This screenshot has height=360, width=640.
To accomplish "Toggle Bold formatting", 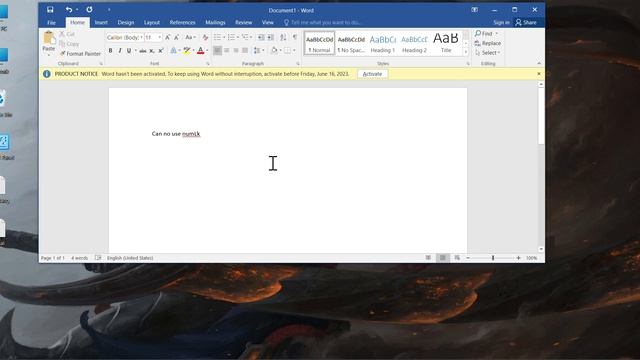I will 110,51.
